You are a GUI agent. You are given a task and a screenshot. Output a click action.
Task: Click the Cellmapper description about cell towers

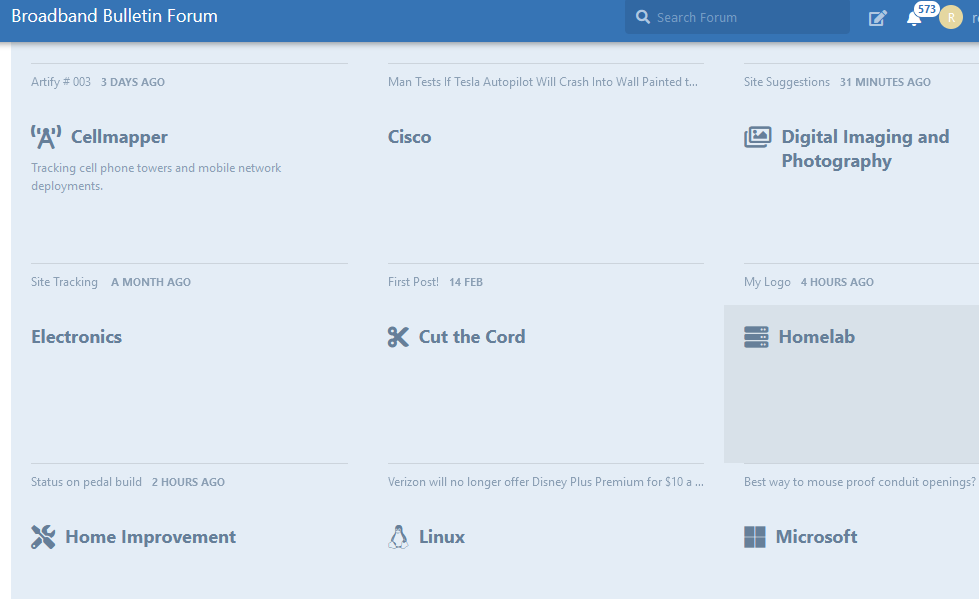(156, 177)
